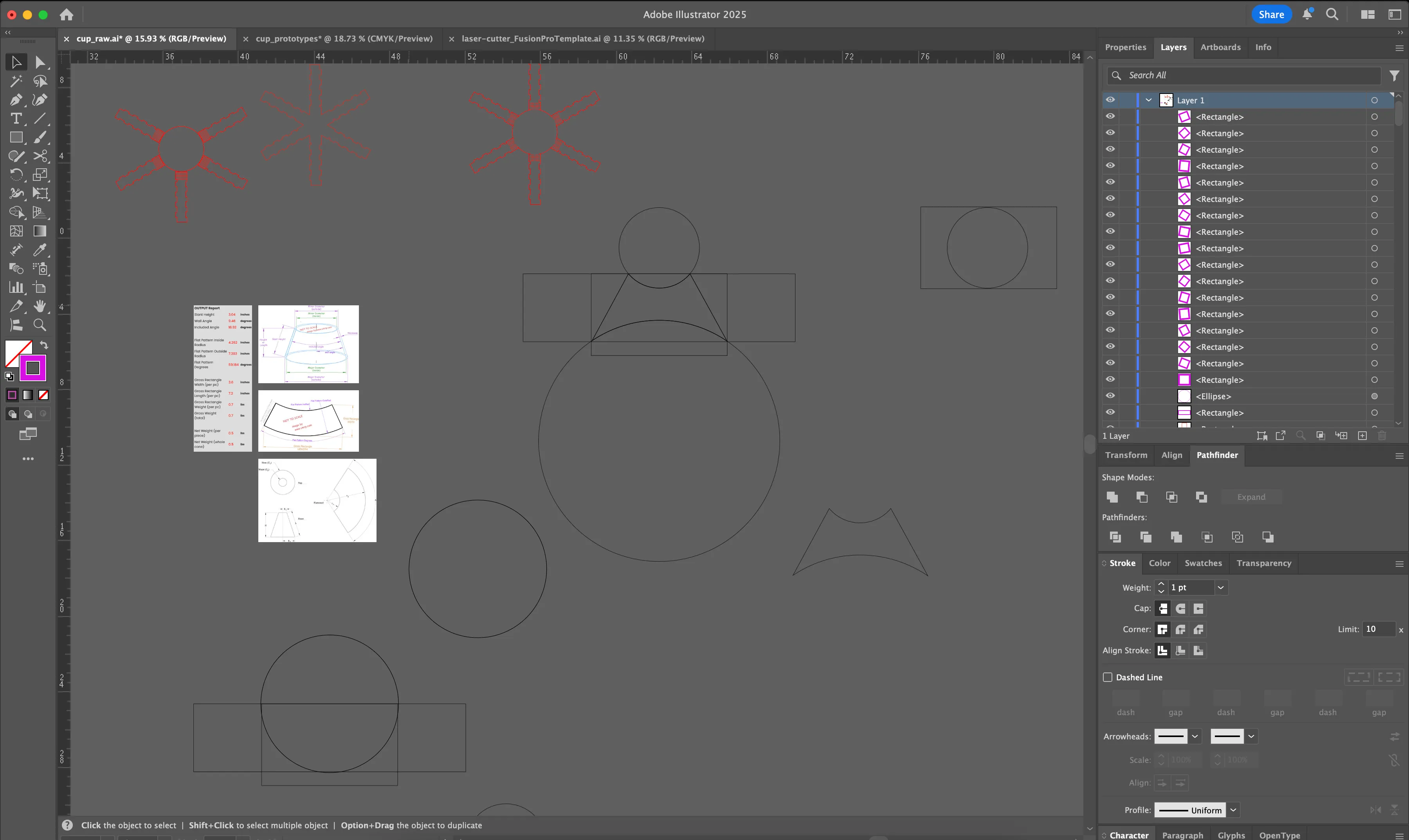Click the Share button
Viewport: 1409px width, 840px height.
click(1271, 15)
